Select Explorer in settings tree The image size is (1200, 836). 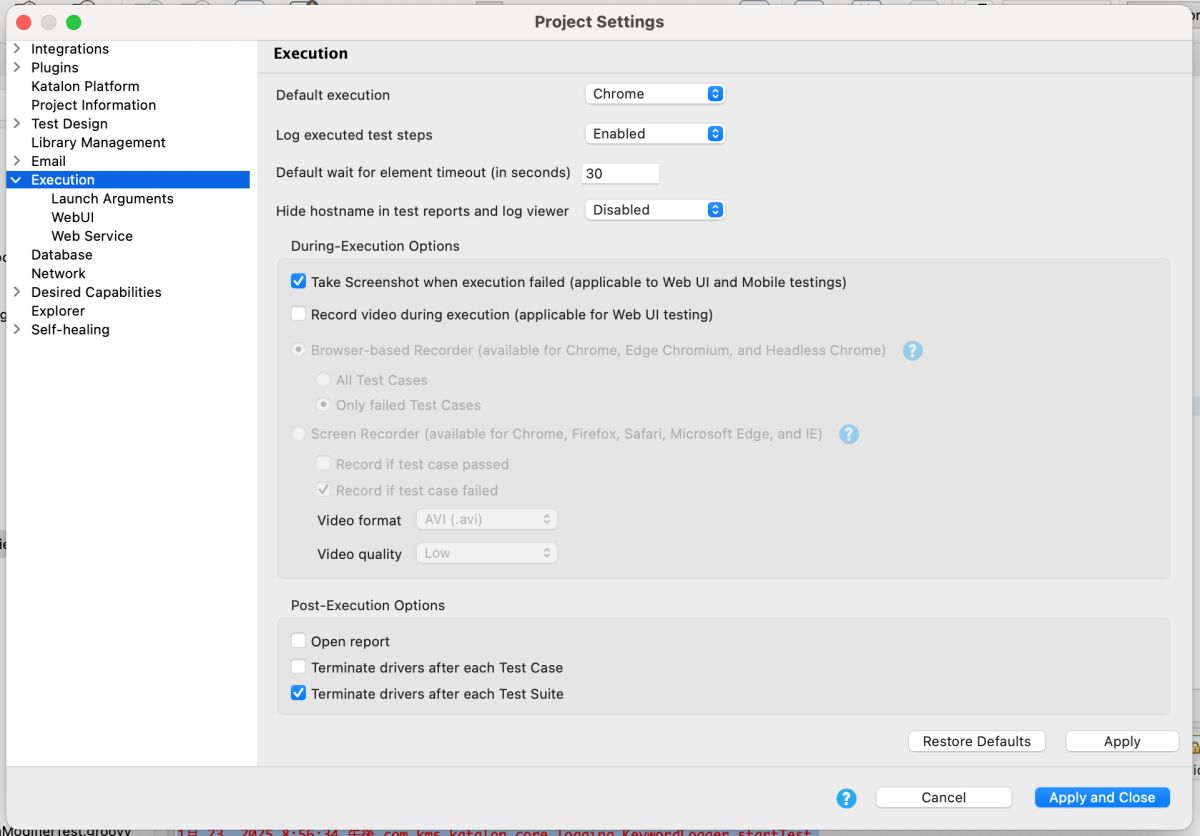tap(58, 311)
